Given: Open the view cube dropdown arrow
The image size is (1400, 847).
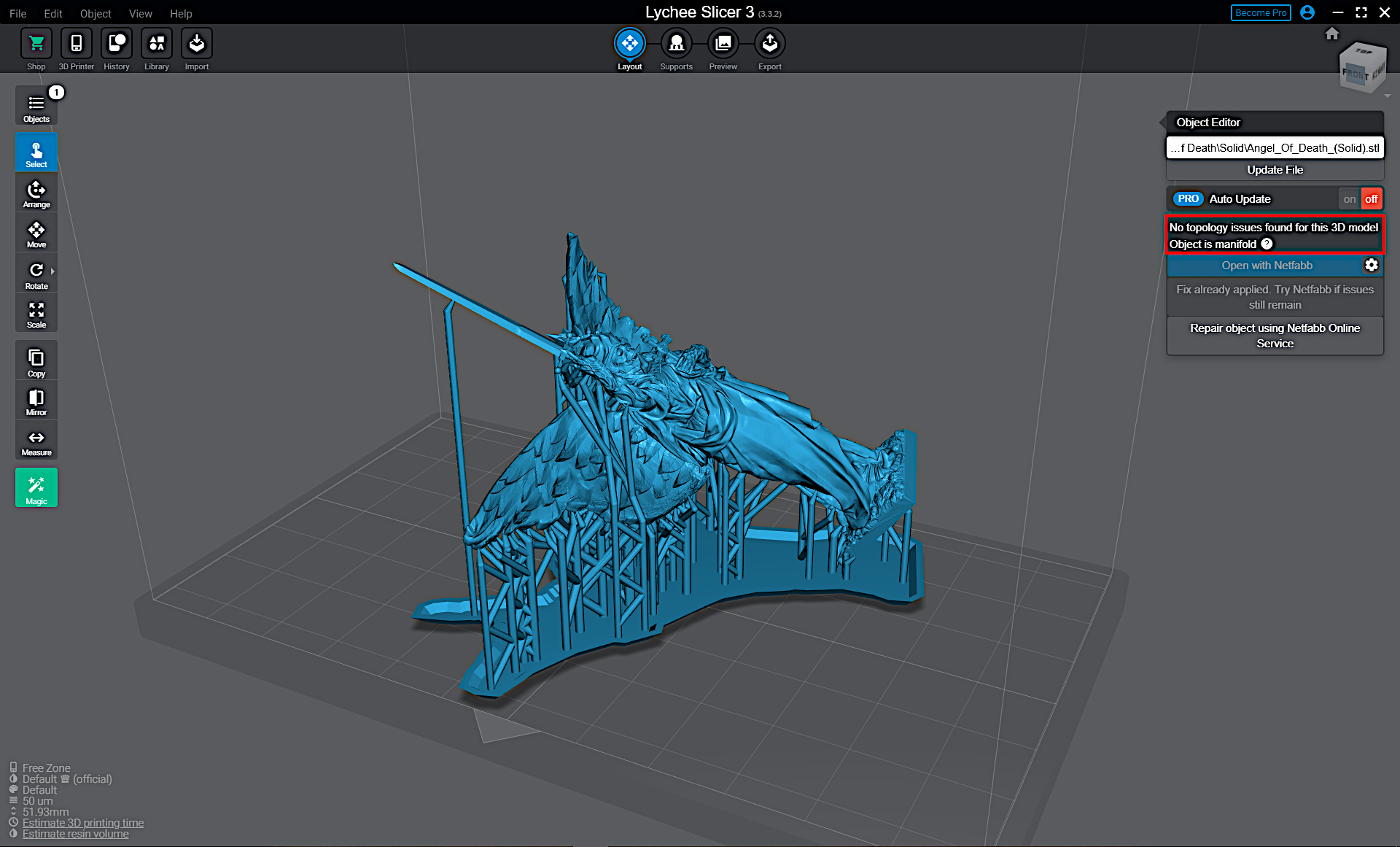Looking at the screenshot, I should click(1388, 95).
